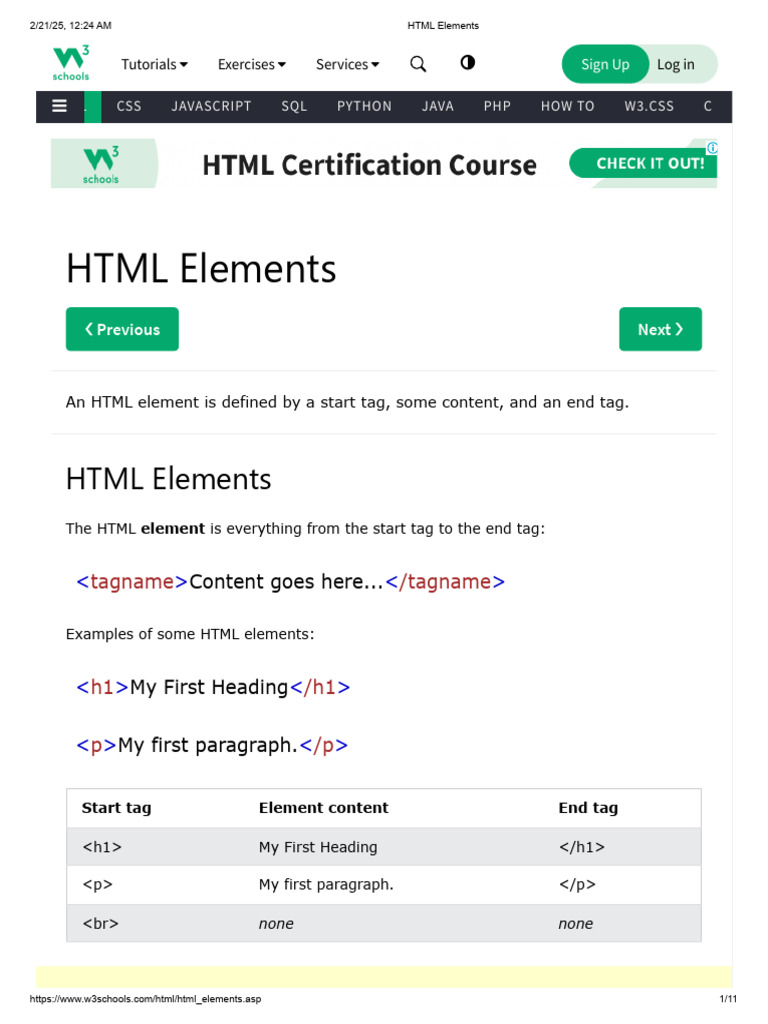Go to the CSS tutorial tab

tap(129, 106)
